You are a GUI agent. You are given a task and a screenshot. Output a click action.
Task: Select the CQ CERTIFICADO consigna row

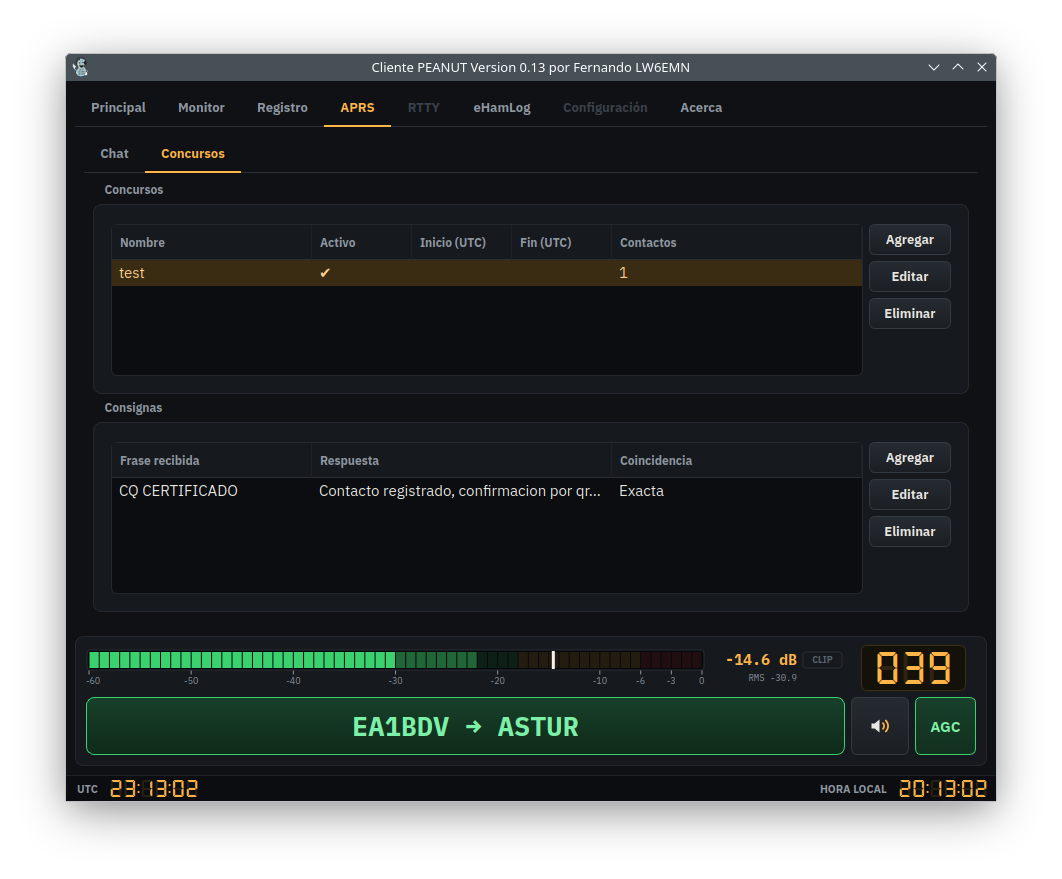pyautogui.click(x=486, y=491)
